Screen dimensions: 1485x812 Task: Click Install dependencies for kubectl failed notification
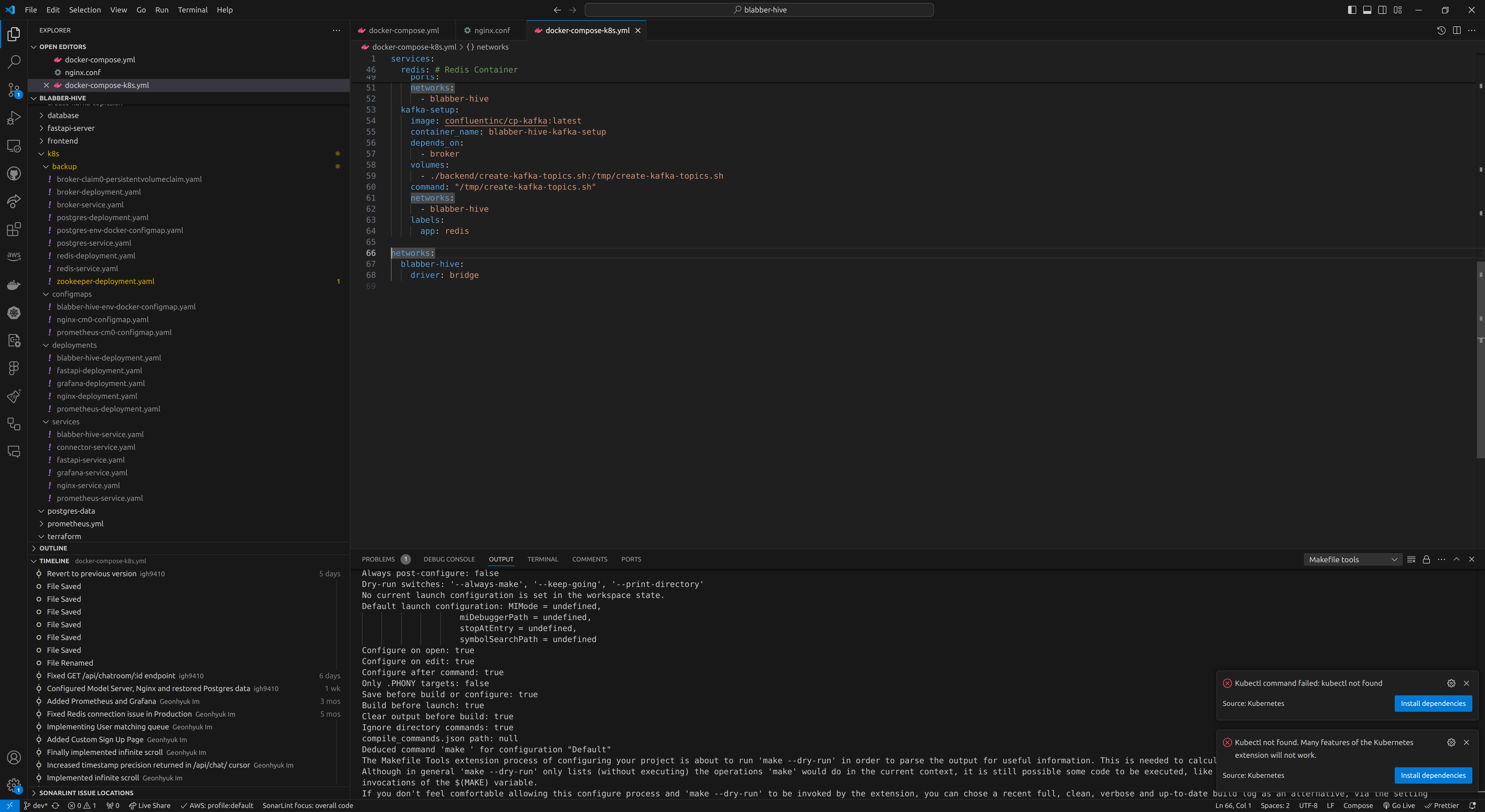(1433, 703)
